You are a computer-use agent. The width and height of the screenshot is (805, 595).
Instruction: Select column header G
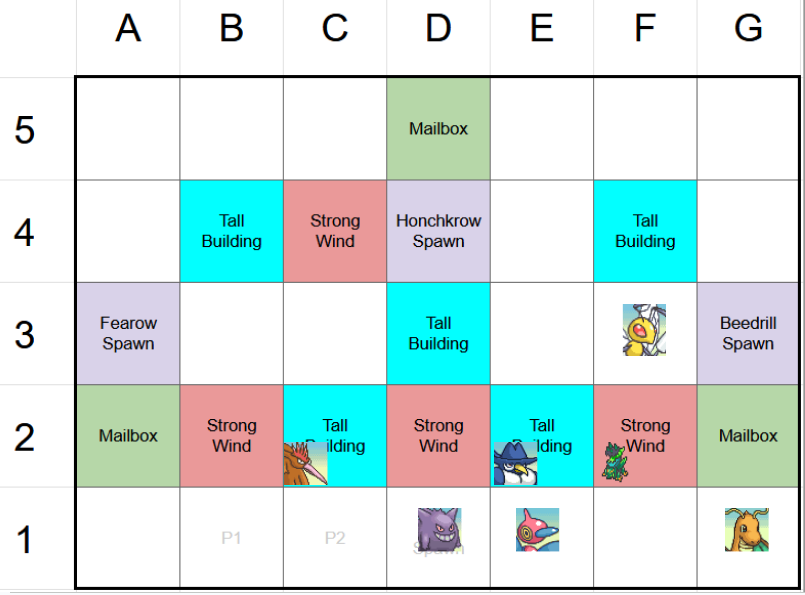748,29
